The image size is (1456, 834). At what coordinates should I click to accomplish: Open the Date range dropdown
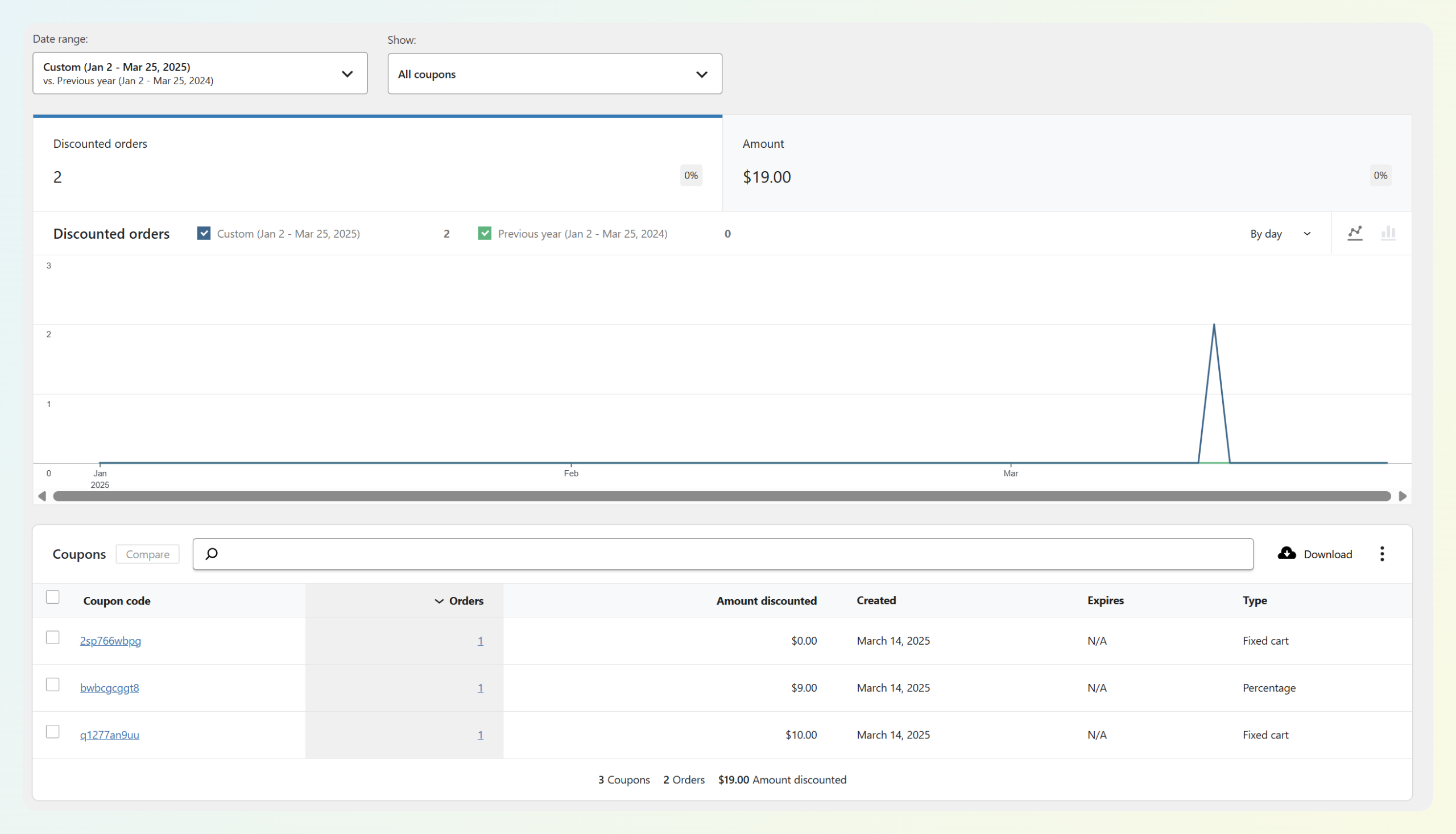[x=200, y=73]
